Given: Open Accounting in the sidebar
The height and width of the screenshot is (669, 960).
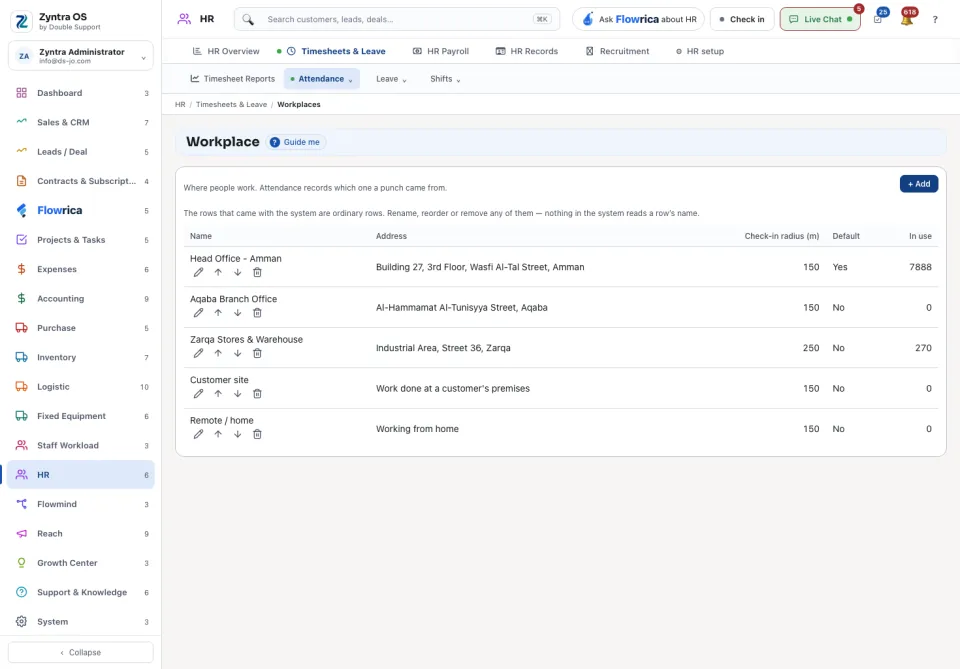Looking at the screenshot, I should click(x=81, y=299).
